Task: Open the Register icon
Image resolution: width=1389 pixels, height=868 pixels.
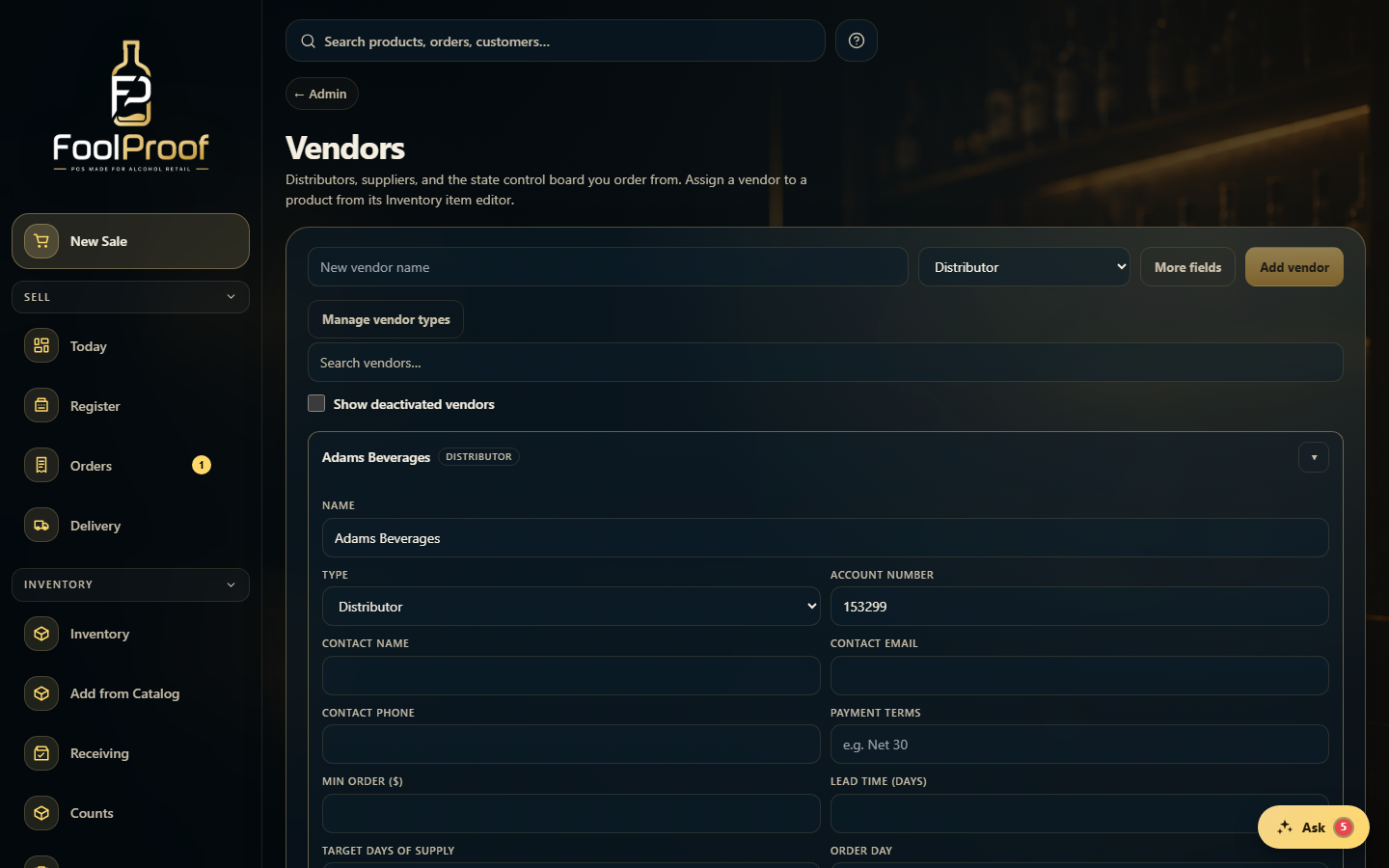Action: (41, 405)
